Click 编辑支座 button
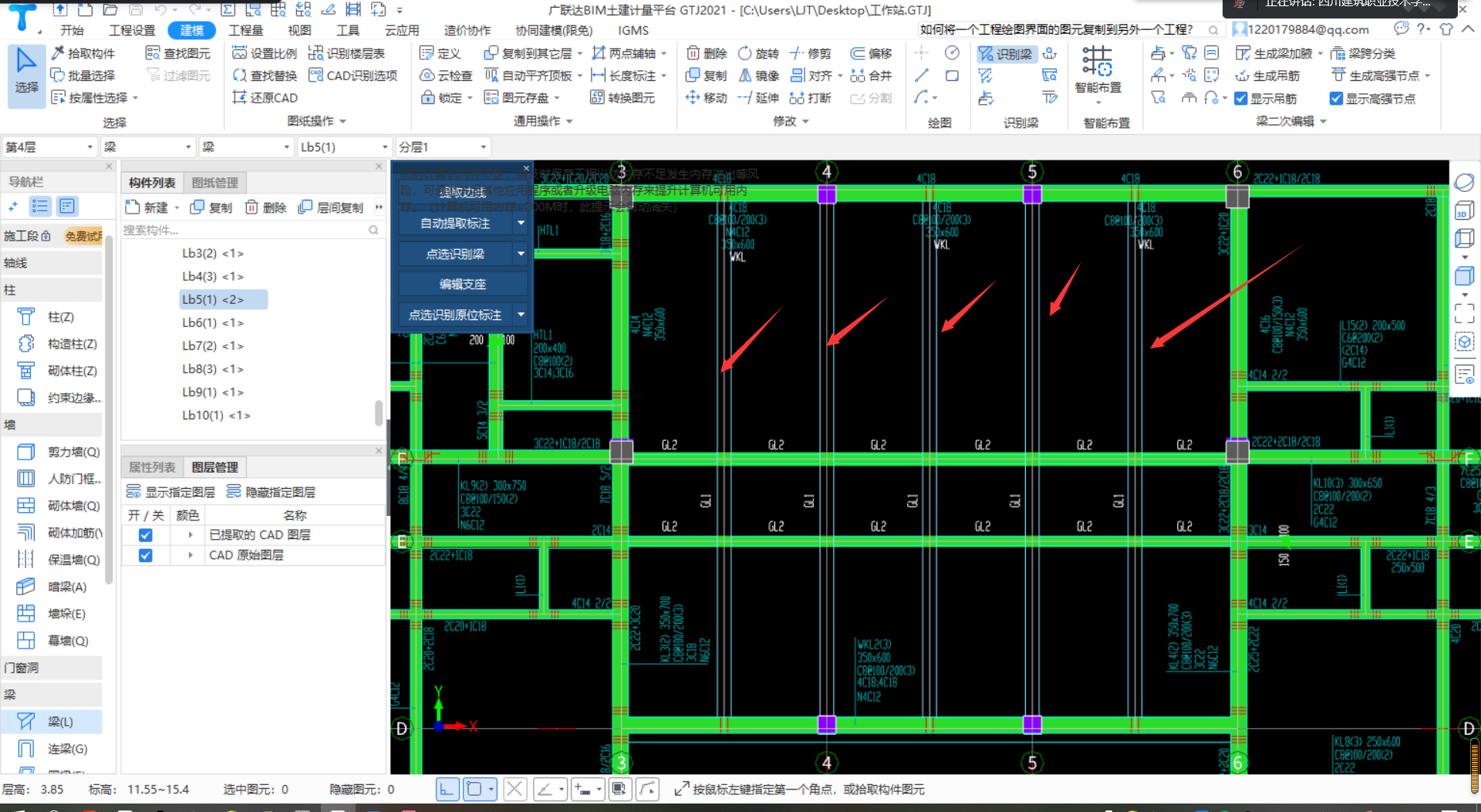Image resolution: width=1481 pixels, height=812 pixels. tap(463, 284)
